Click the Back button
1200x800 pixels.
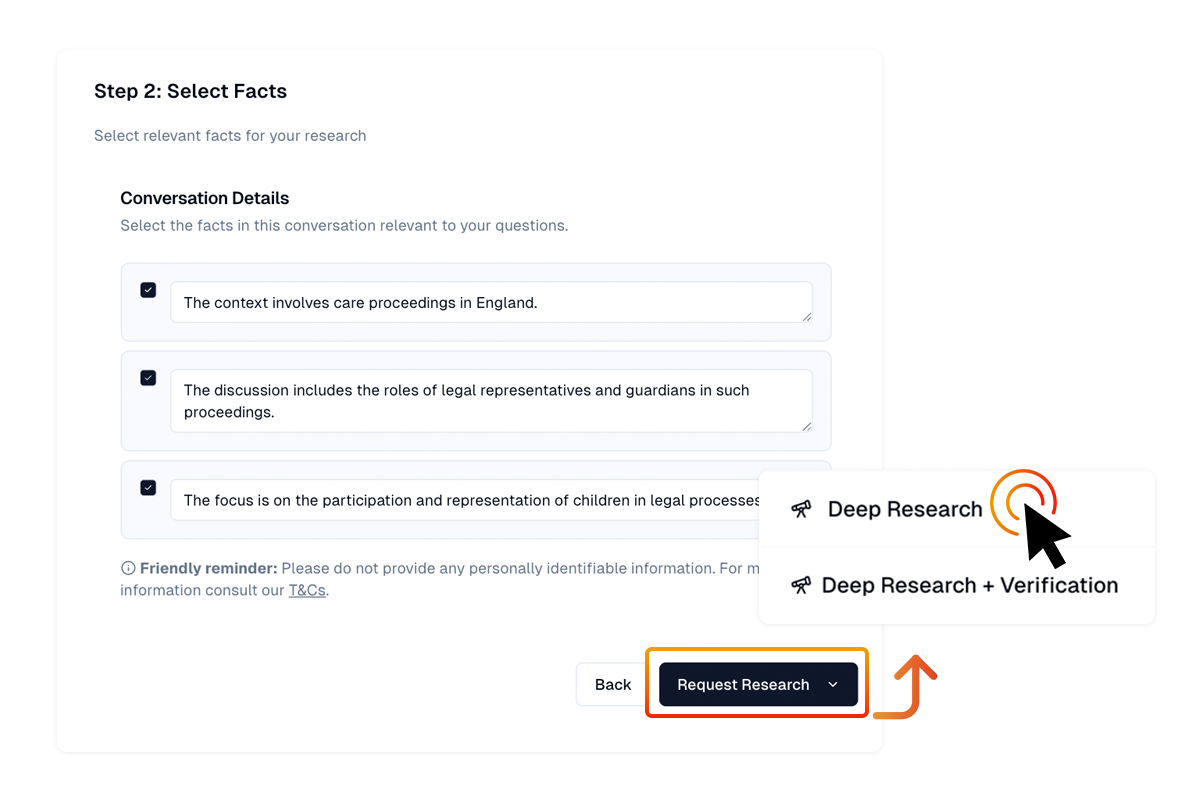point(611,684)
